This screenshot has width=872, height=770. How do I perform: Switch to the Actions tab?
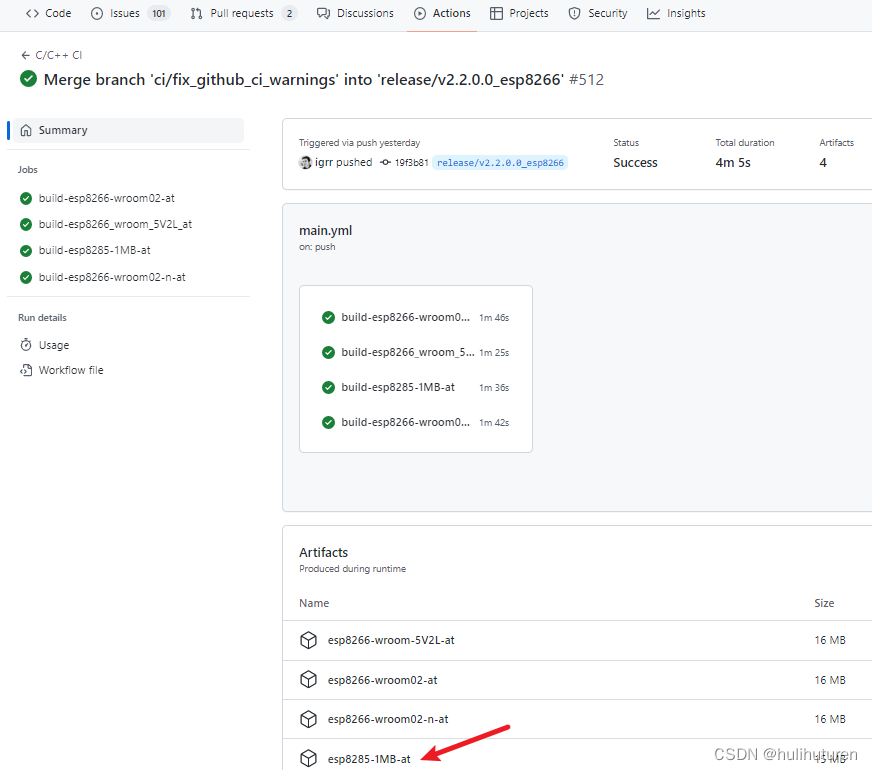[x=442, y=13]
